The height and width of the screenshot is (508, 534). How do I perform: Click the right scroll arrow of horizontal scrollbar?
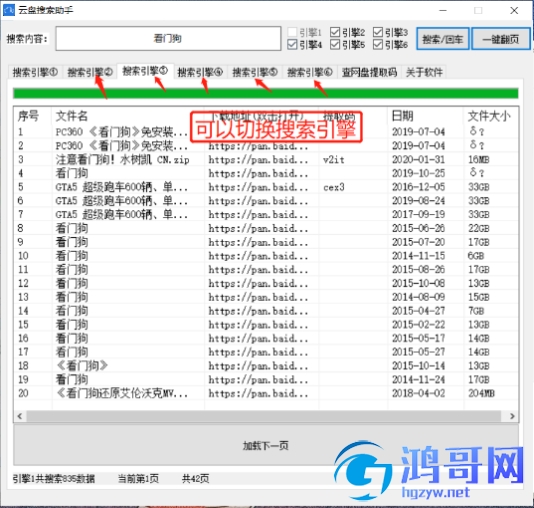[512, 416]
